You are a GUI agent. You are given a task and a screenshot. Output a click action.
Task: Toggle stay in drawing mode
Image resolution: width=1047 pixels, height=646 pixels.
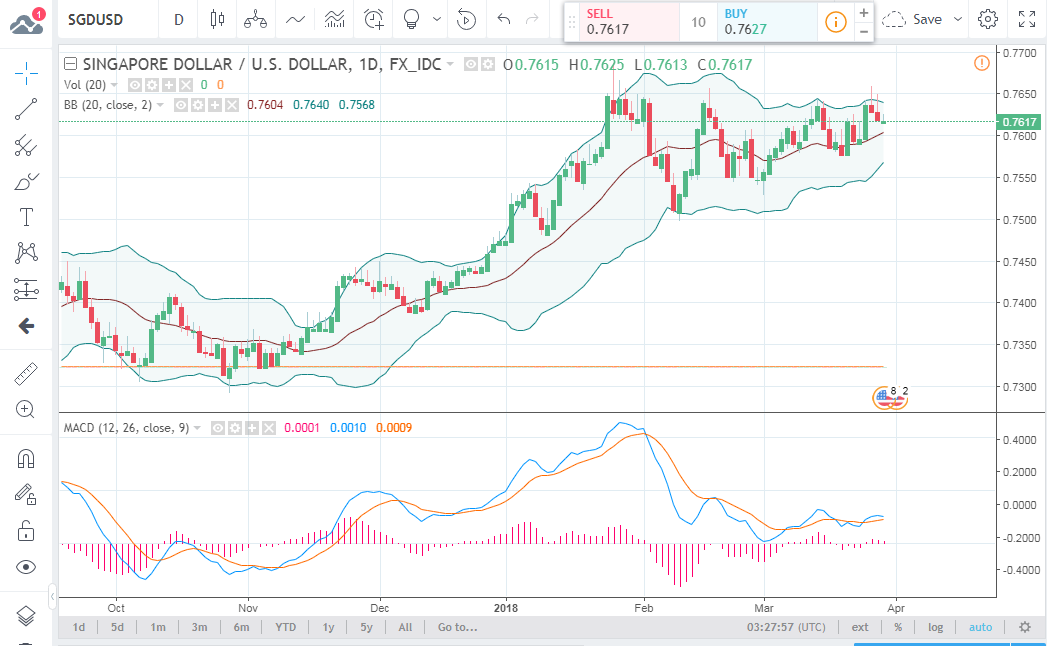(26, 495)
